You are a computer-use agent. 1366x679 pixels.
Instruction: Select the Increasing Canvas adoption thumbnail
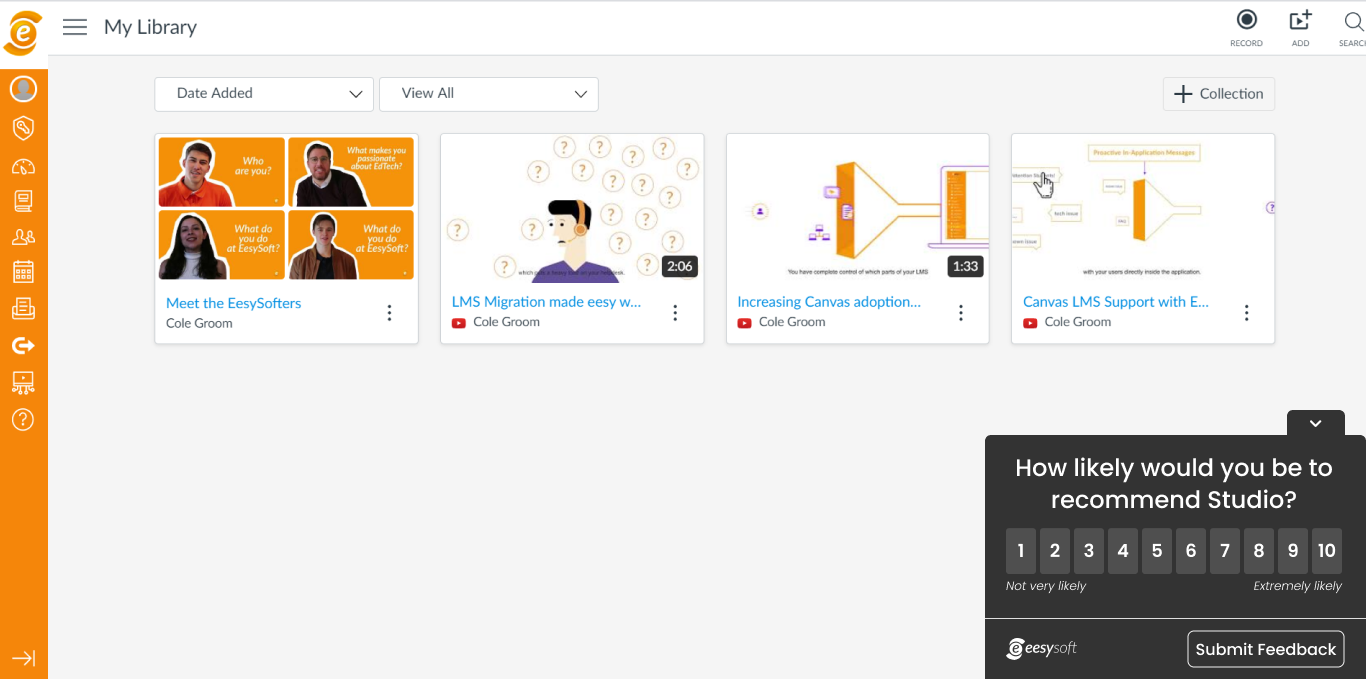858,208
